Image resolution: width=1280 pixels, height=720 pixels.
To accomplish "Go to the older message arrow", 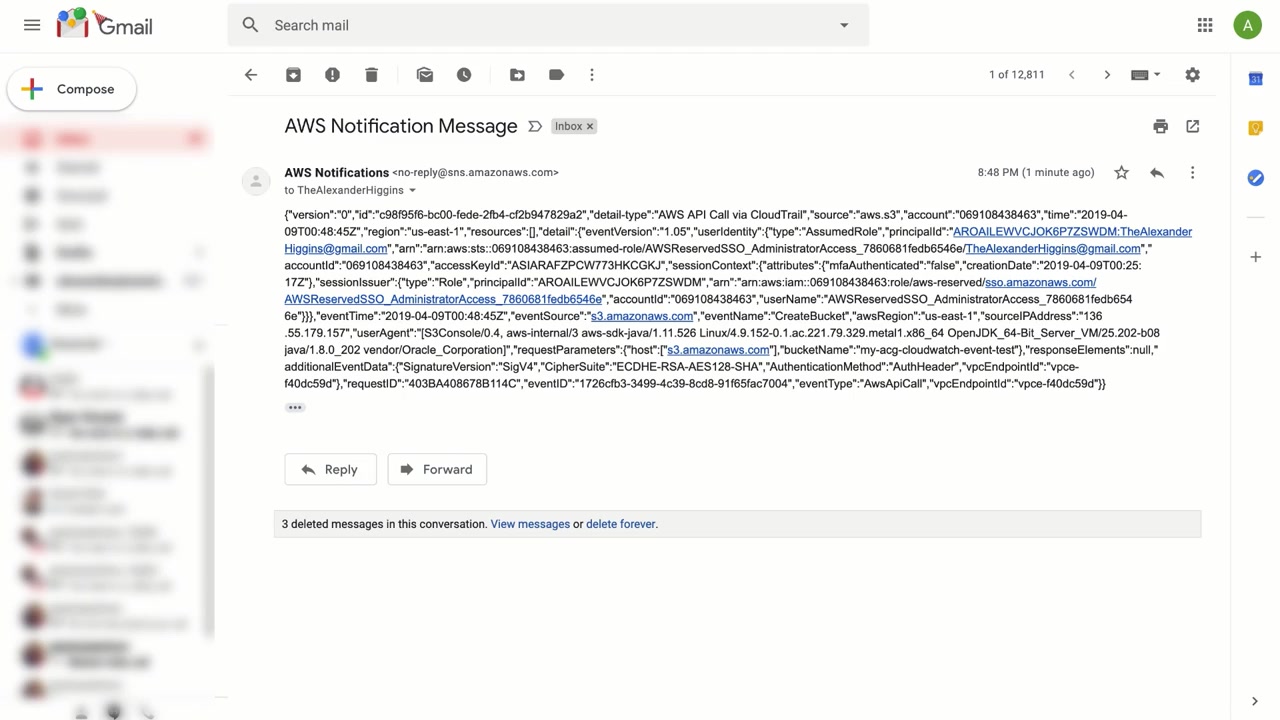I will coord(1107,75).
